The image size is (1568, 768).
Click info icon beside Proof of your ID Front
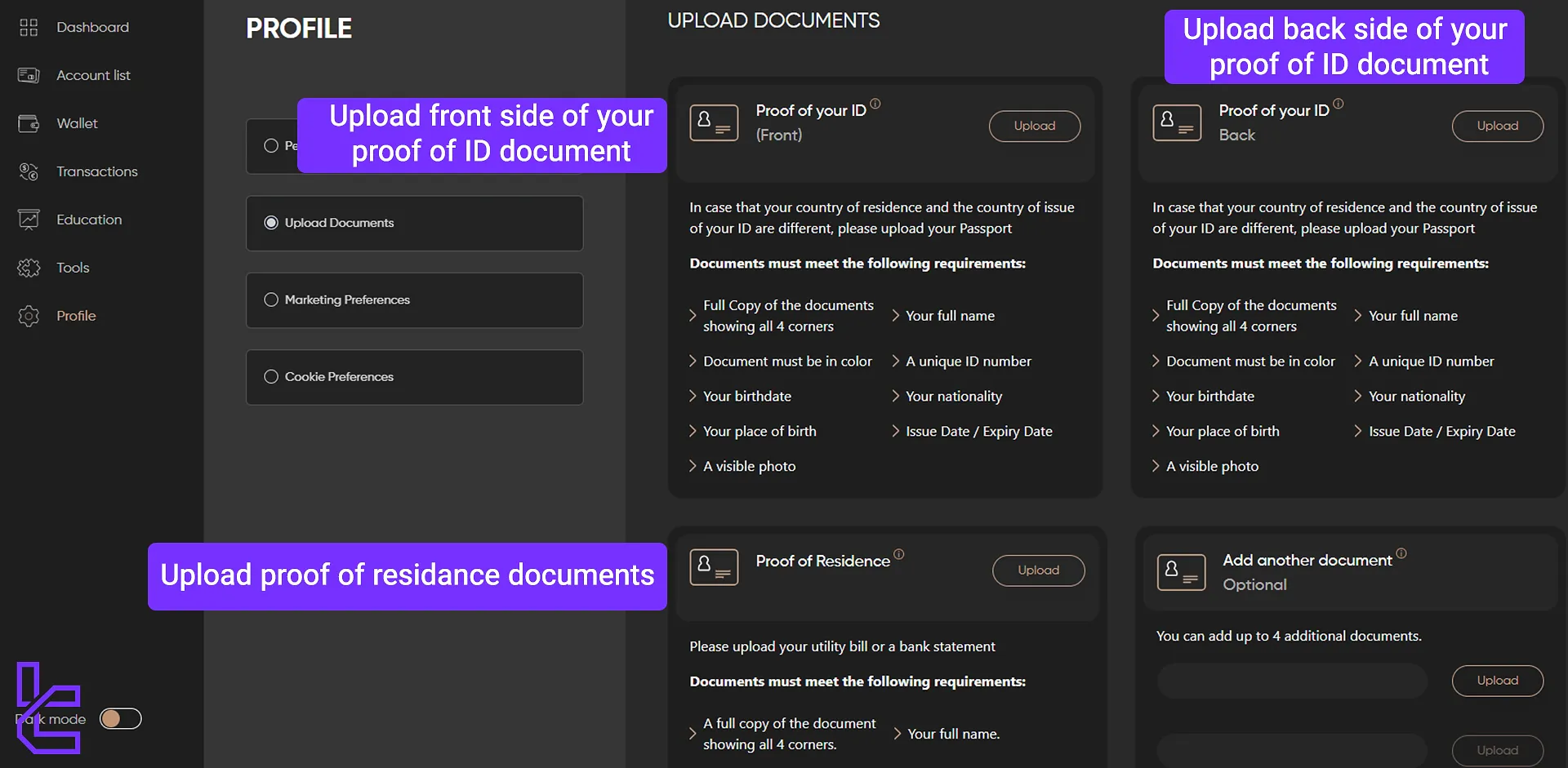click(x=875, y=104)
